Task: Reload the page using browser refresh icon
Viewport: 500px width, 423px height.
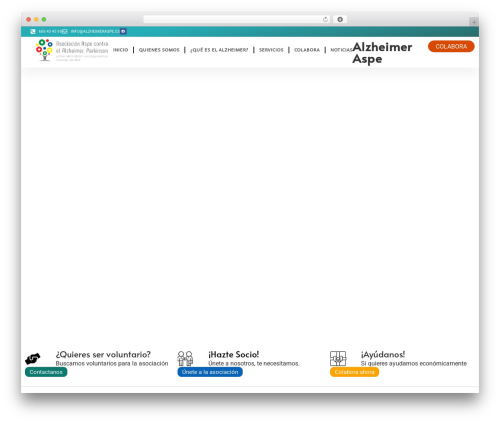Action: click(x=325, y=19)
